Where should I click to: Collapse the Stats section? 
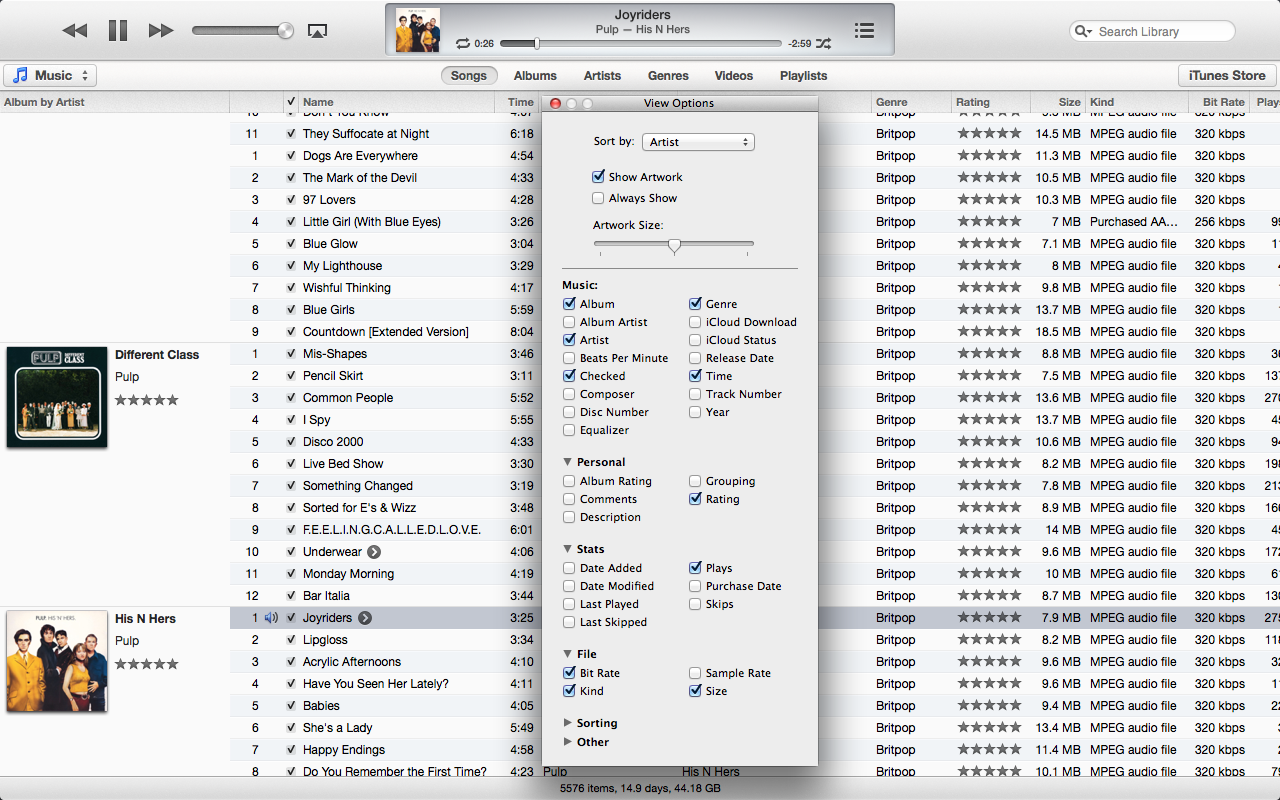coord(568,549)
